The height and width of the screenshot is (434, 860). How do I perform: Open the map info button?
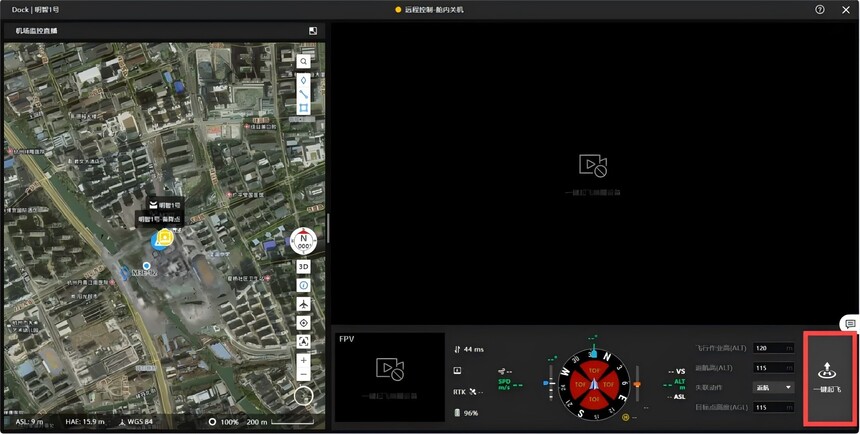[x=303, y=285]
